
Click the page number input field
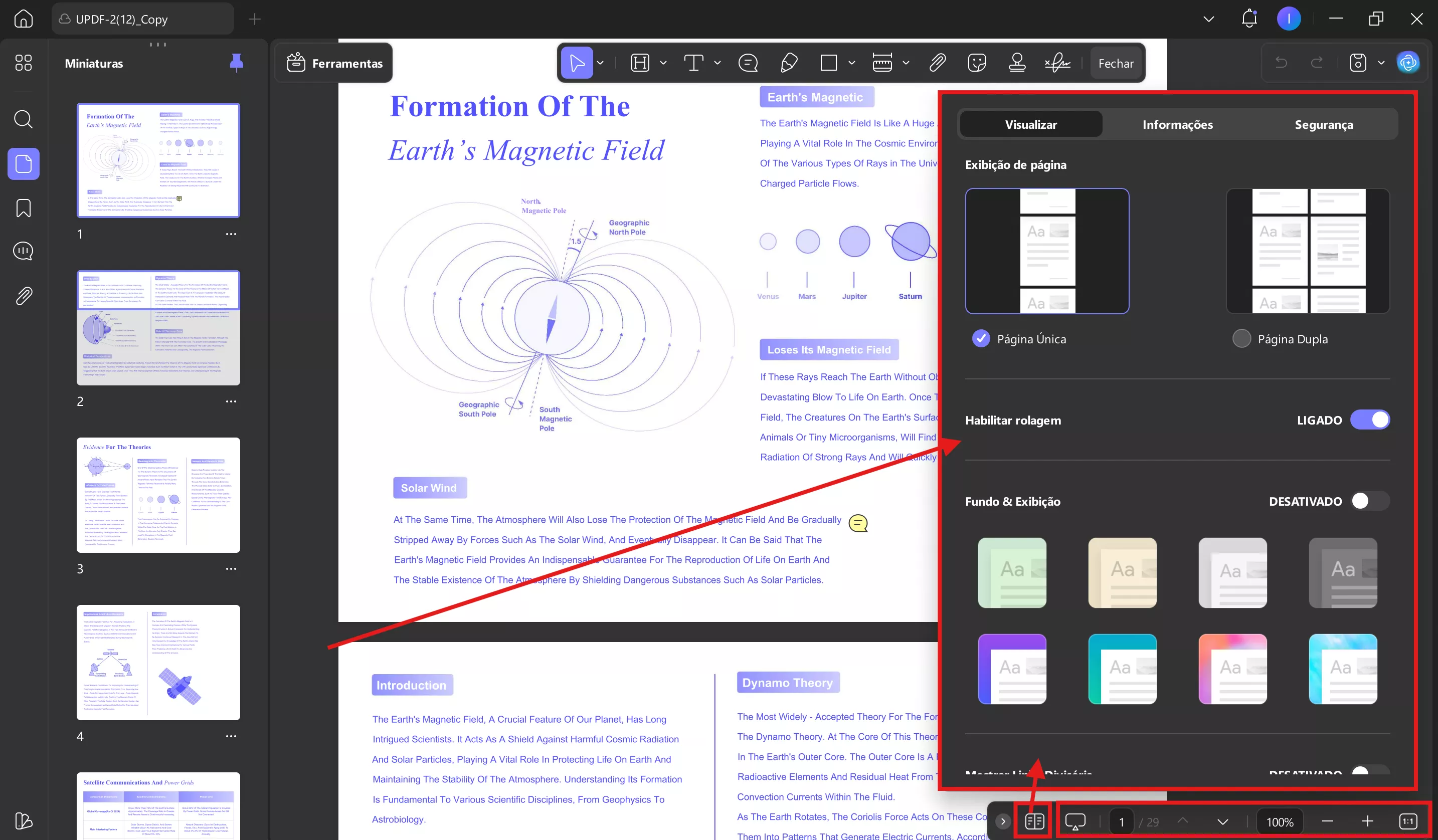(x=1121, y=821)
